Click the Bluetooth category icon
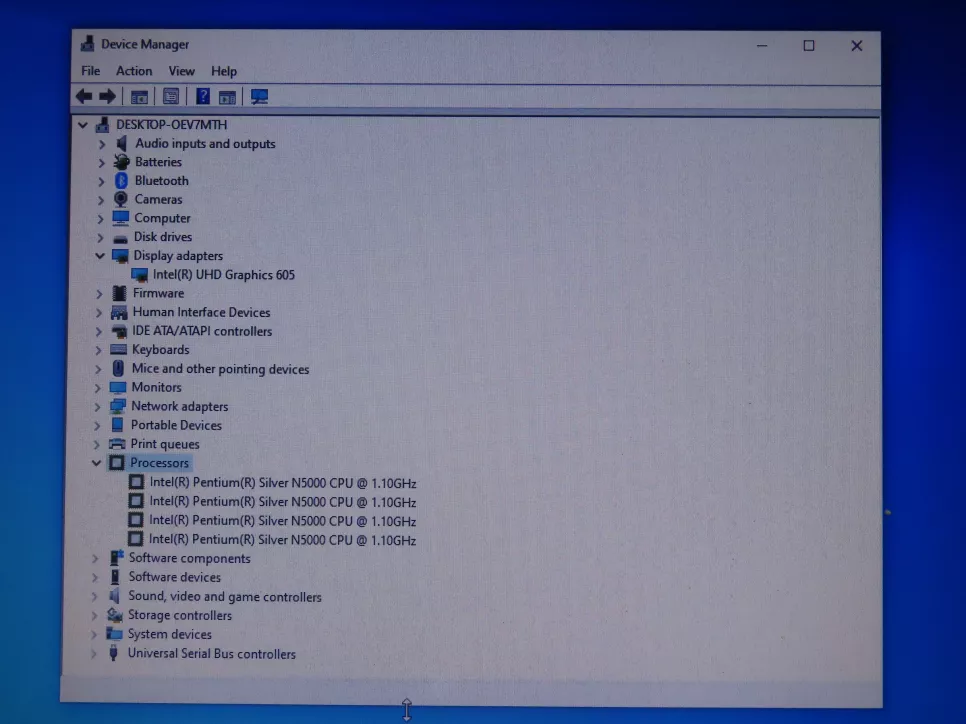Image resolution: width=966 pixels, height=724 pixels. tap(121, 181)
